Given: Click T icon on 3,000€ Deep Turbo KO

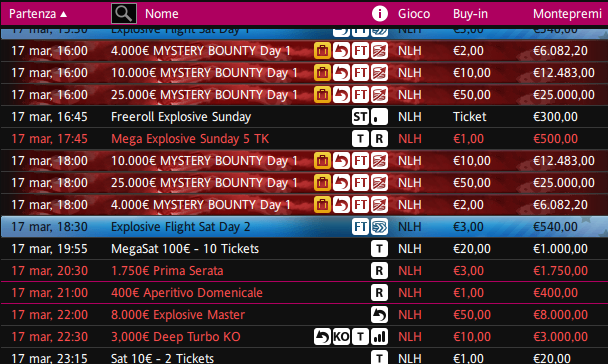Looking at the screenshot, I should [x=360, y=336].
